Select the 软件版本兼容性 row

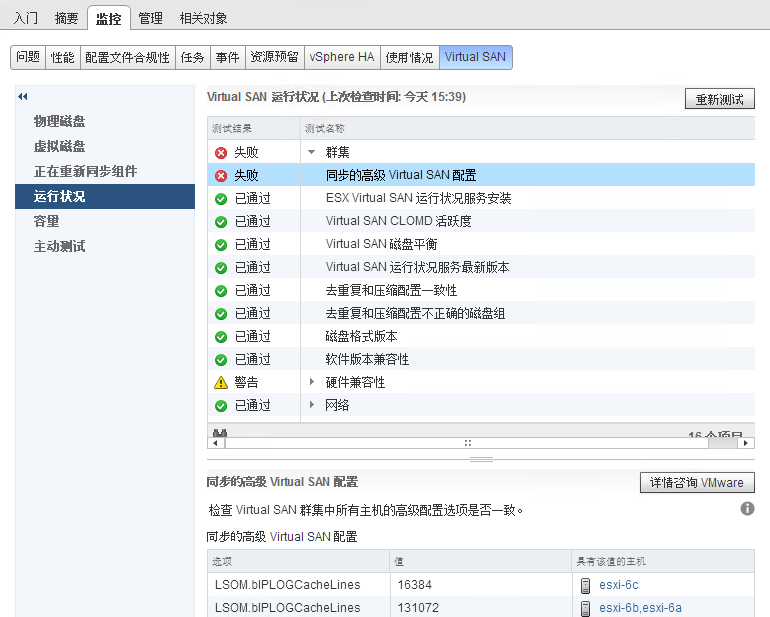click(x=481, y=359)
